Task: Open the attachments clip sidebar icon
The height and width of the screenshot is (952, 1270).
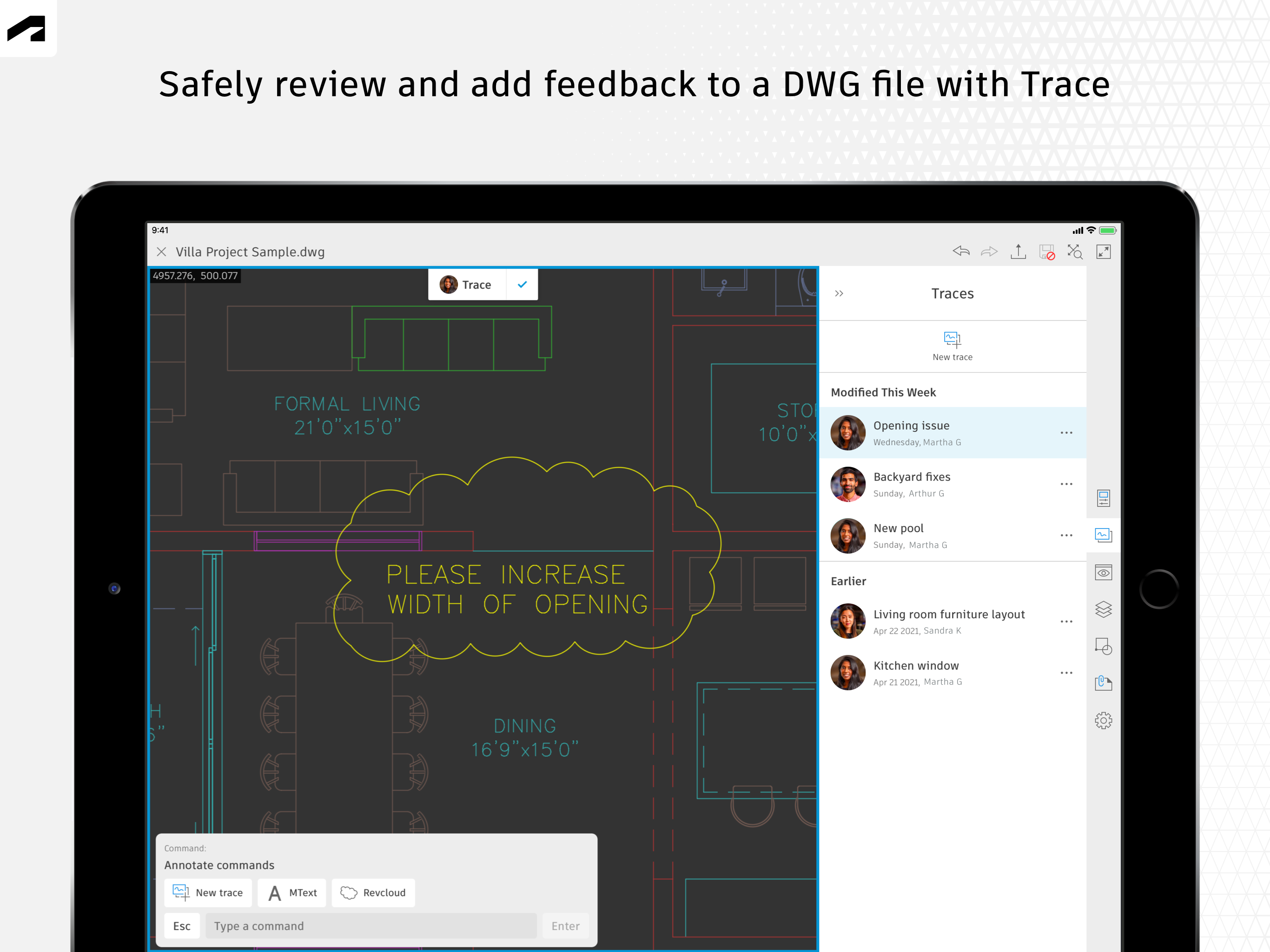Action: point(1103,683)
